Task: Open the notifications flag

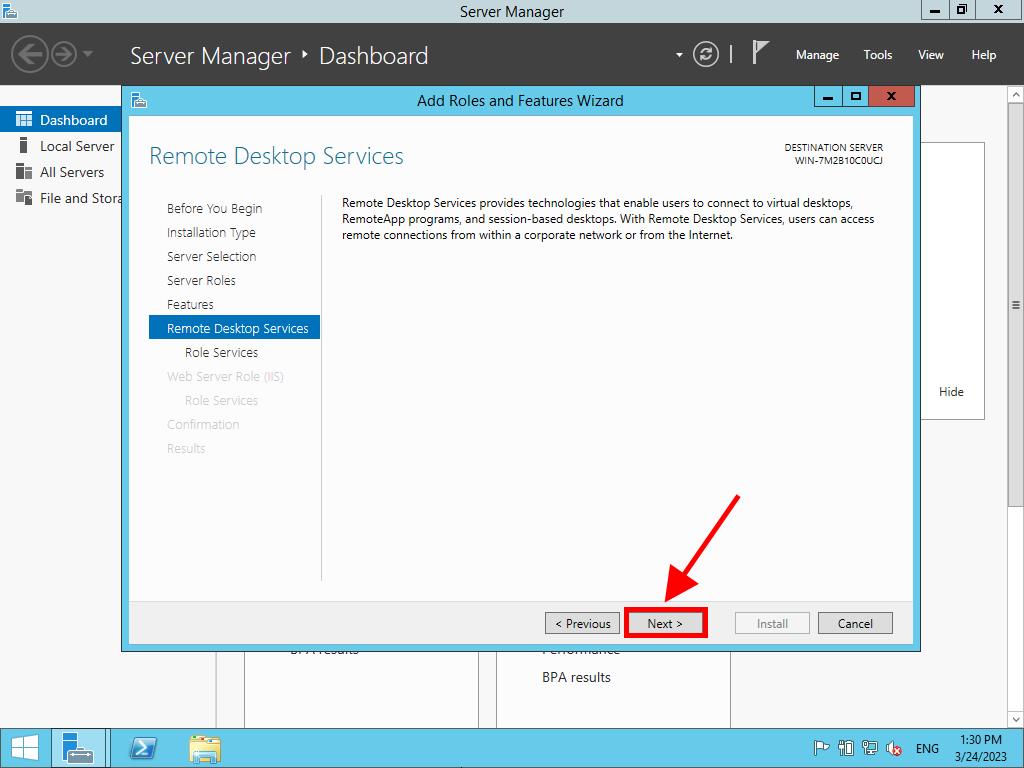Action: pos(760,53)
